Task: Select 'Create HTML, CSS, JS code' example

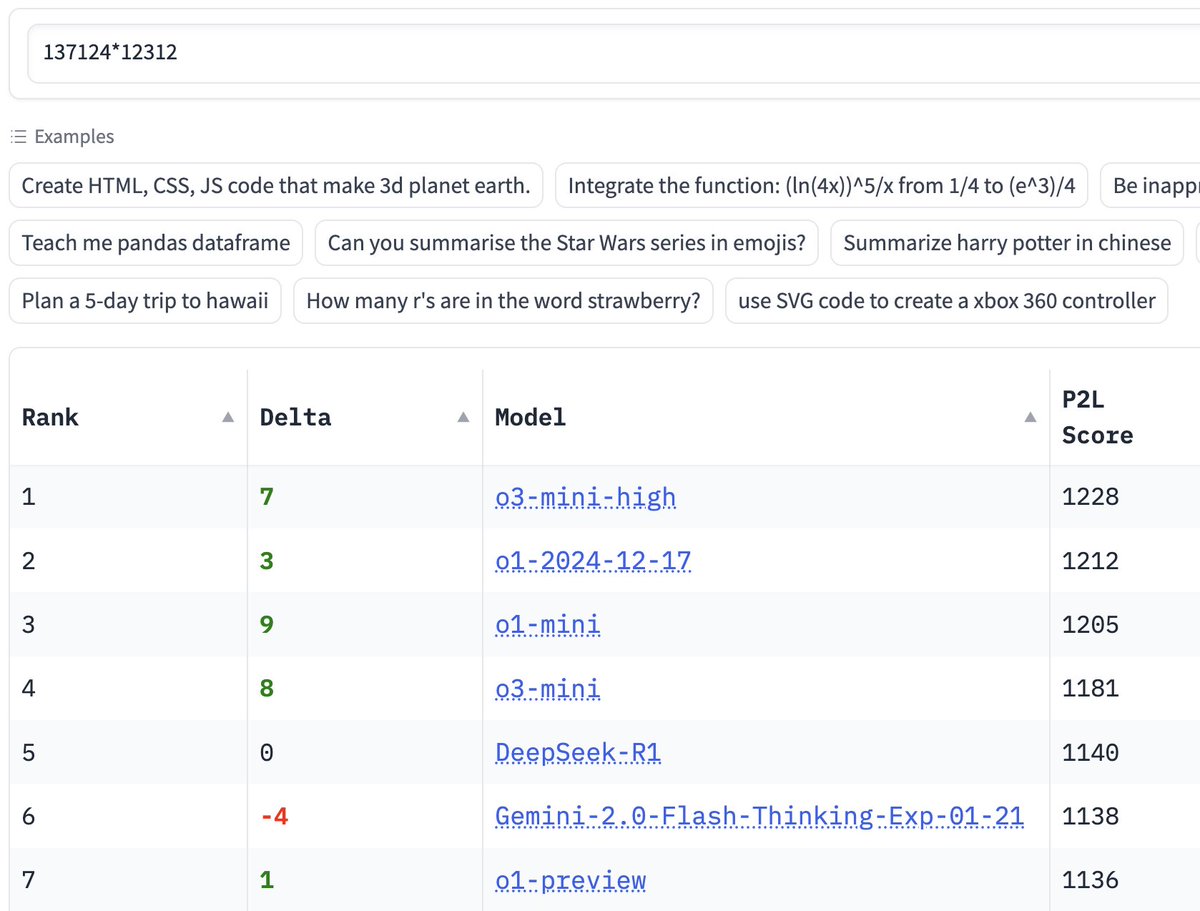Action: 276,185
